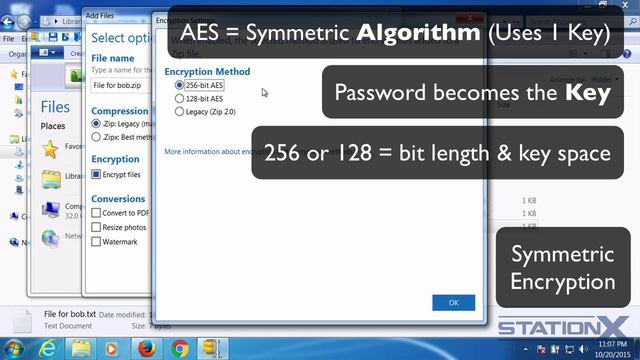Click the Network node icon in Explorer's tree
The image size is (640, 360).
pyautogui.click(x=14, y=242)
